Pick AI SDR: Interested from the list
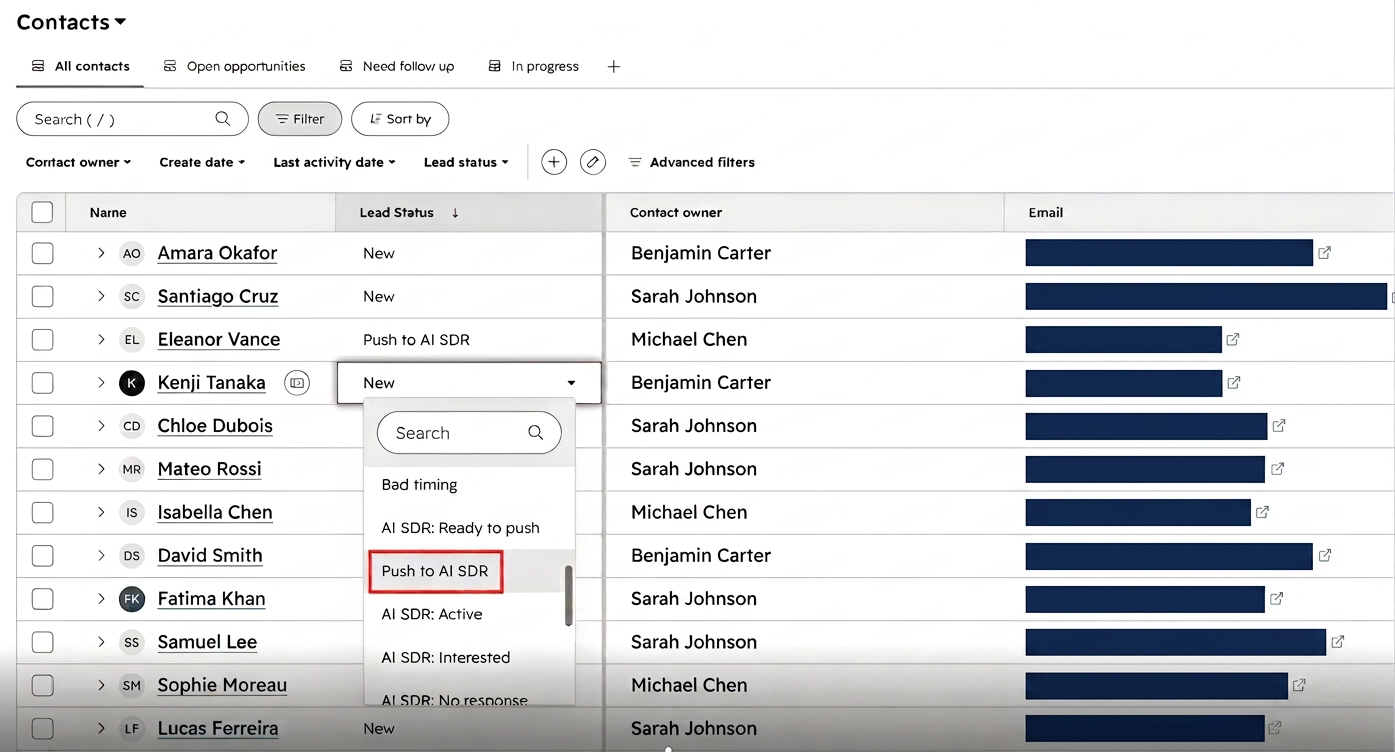Image resolution: width=1395 pixels, height=752 pixels. coord(446,657)
